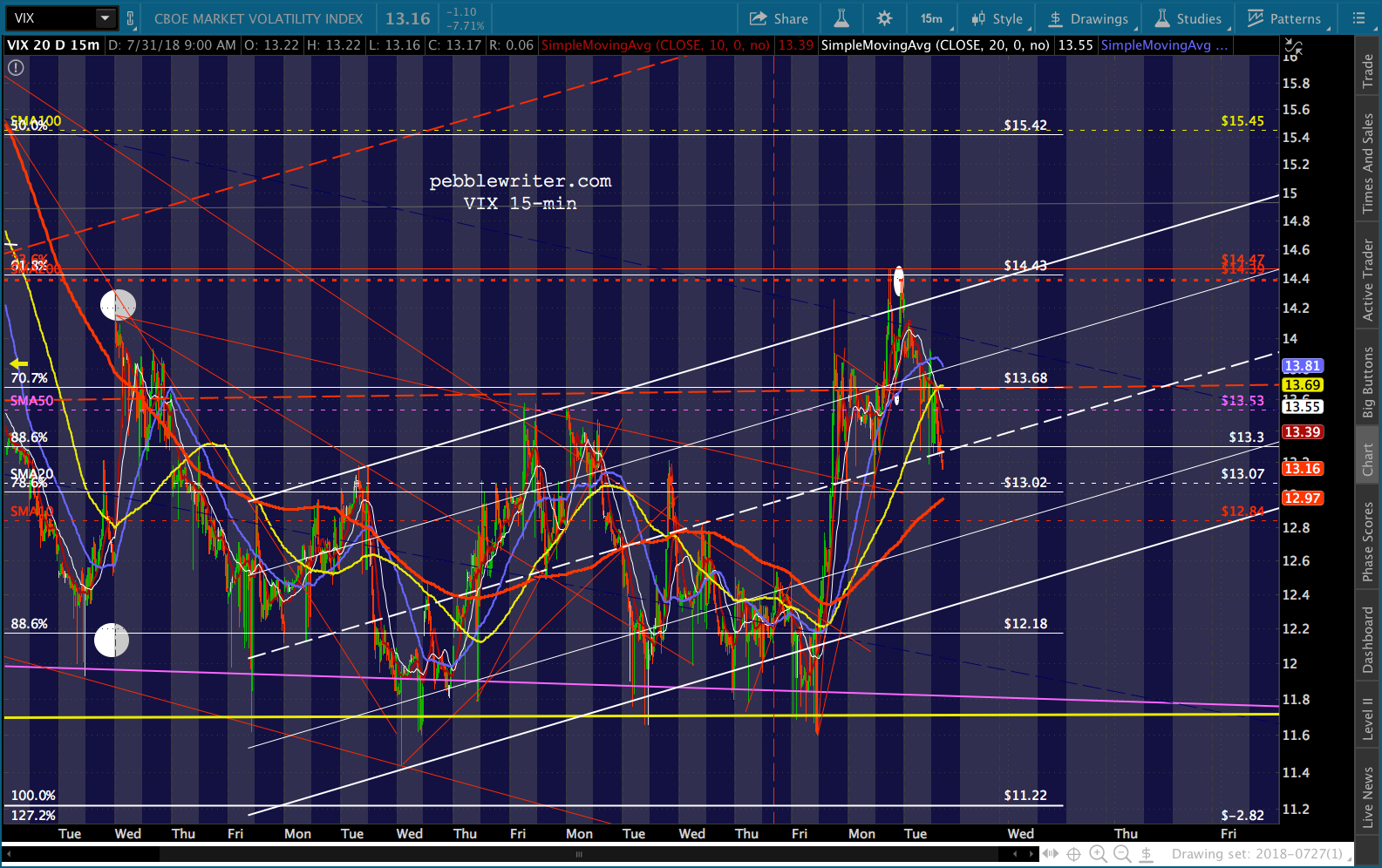Screen dimensions: 1382x868
Task: Click the VIX symbol input field
Action: 51,18
